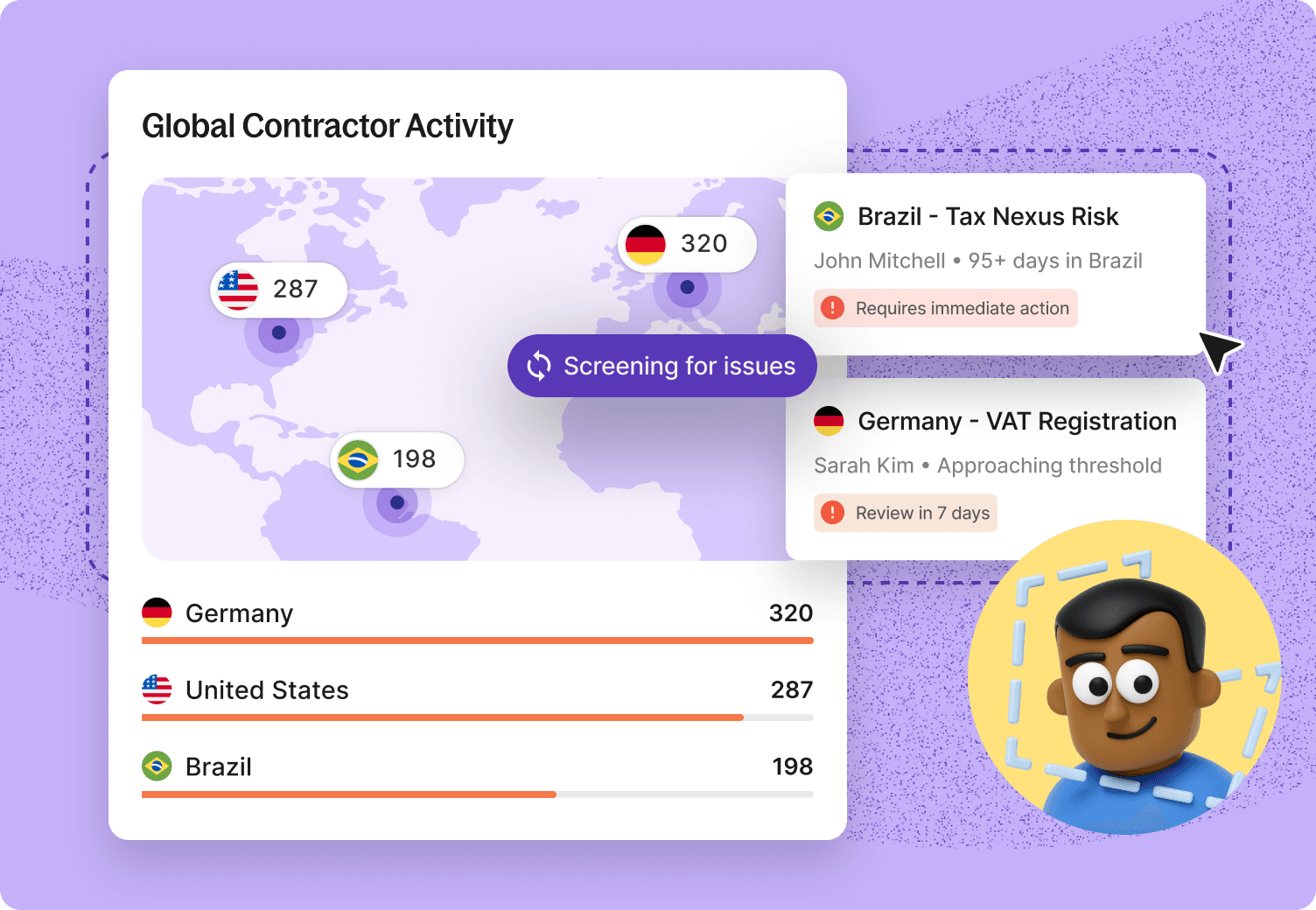Select the Review in 7 days badge
The image size is (1316, 910).
[906, 513]
